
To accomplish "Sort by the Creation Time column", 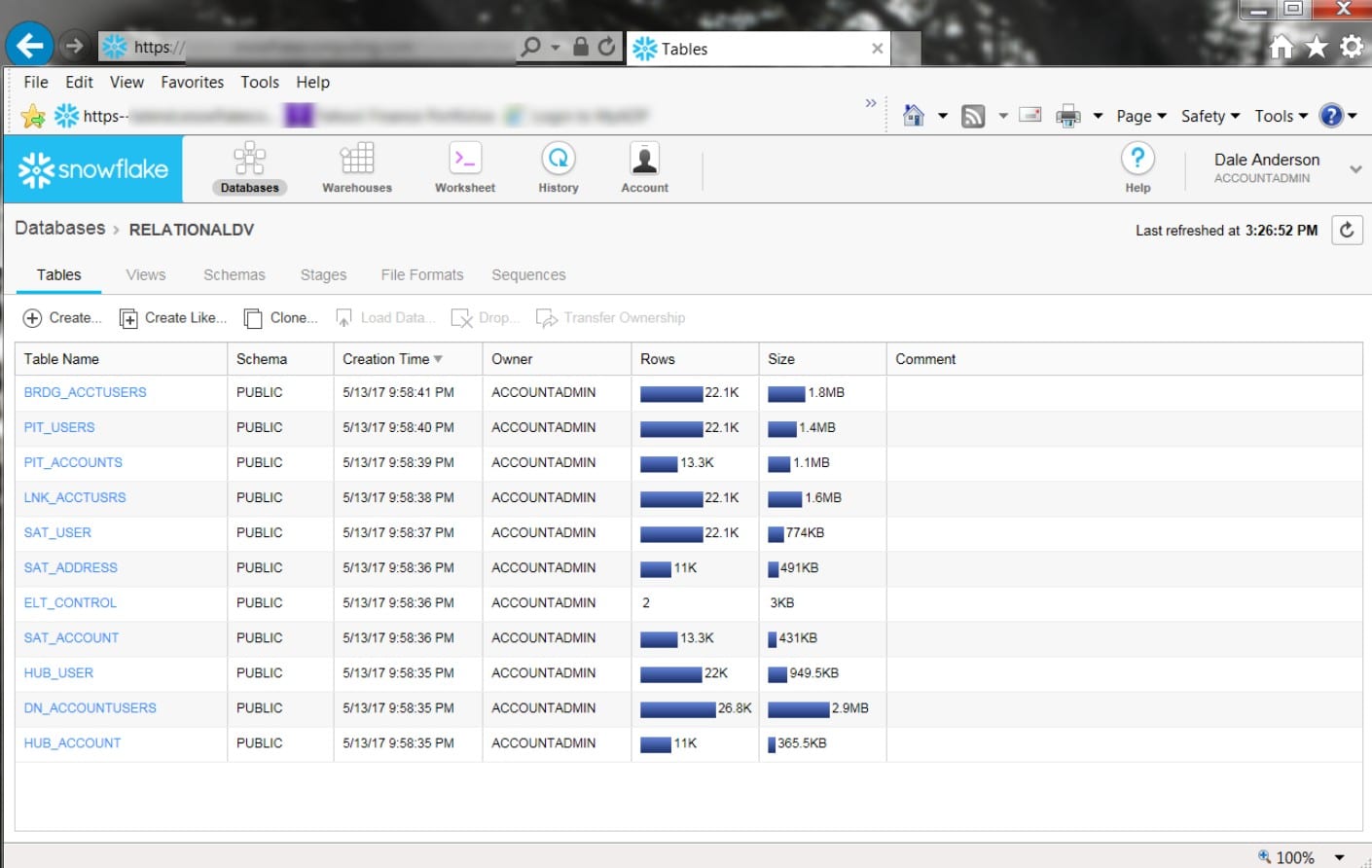I will 408,359.
